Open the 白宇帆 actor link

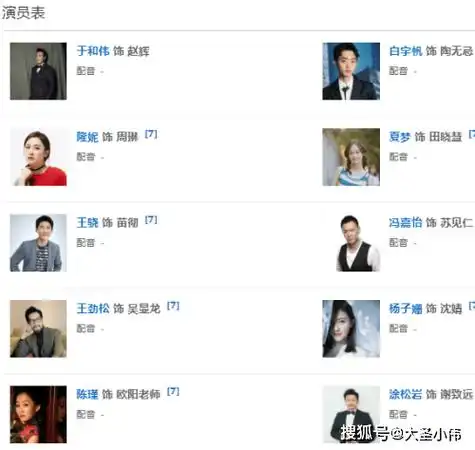[x=405, y=51]
